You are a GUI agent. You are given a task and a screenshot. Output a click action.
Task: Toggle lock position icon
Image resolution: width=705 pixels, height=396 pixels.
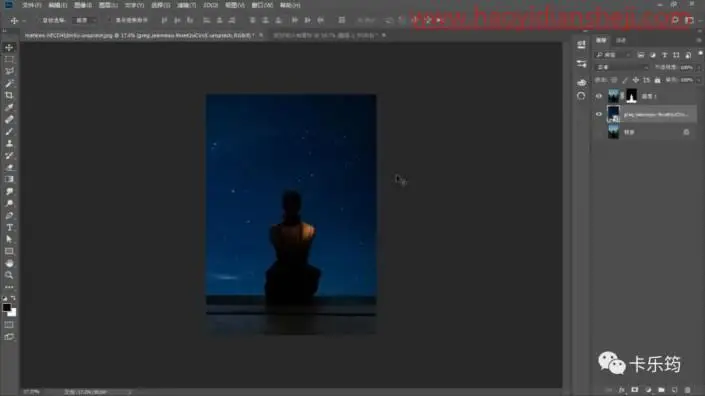point(635,80)
